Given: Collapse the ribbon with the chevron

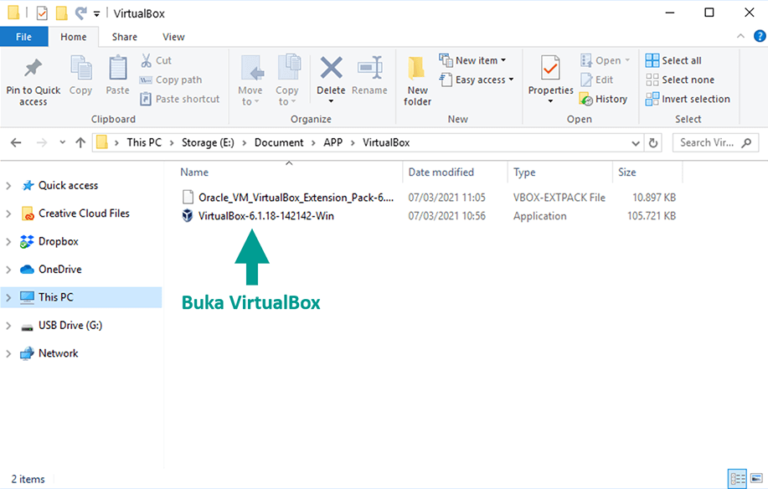Looking at the screenshot, I should [741, 36].
